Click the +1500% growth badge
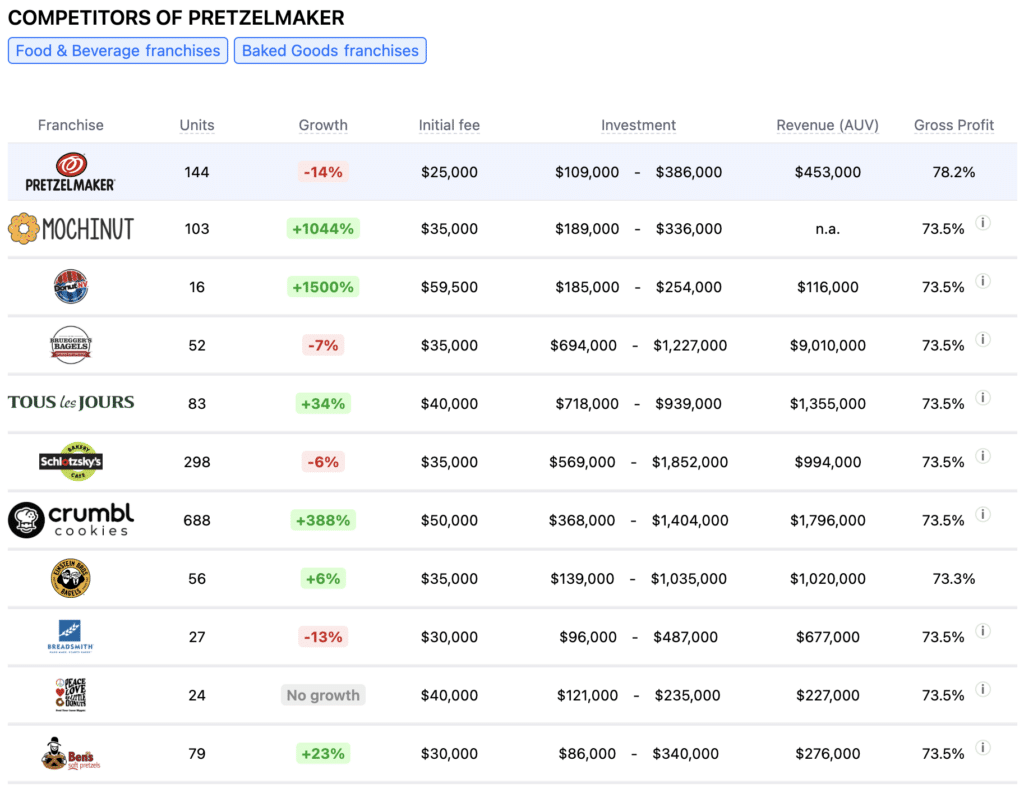 (323, 287)
